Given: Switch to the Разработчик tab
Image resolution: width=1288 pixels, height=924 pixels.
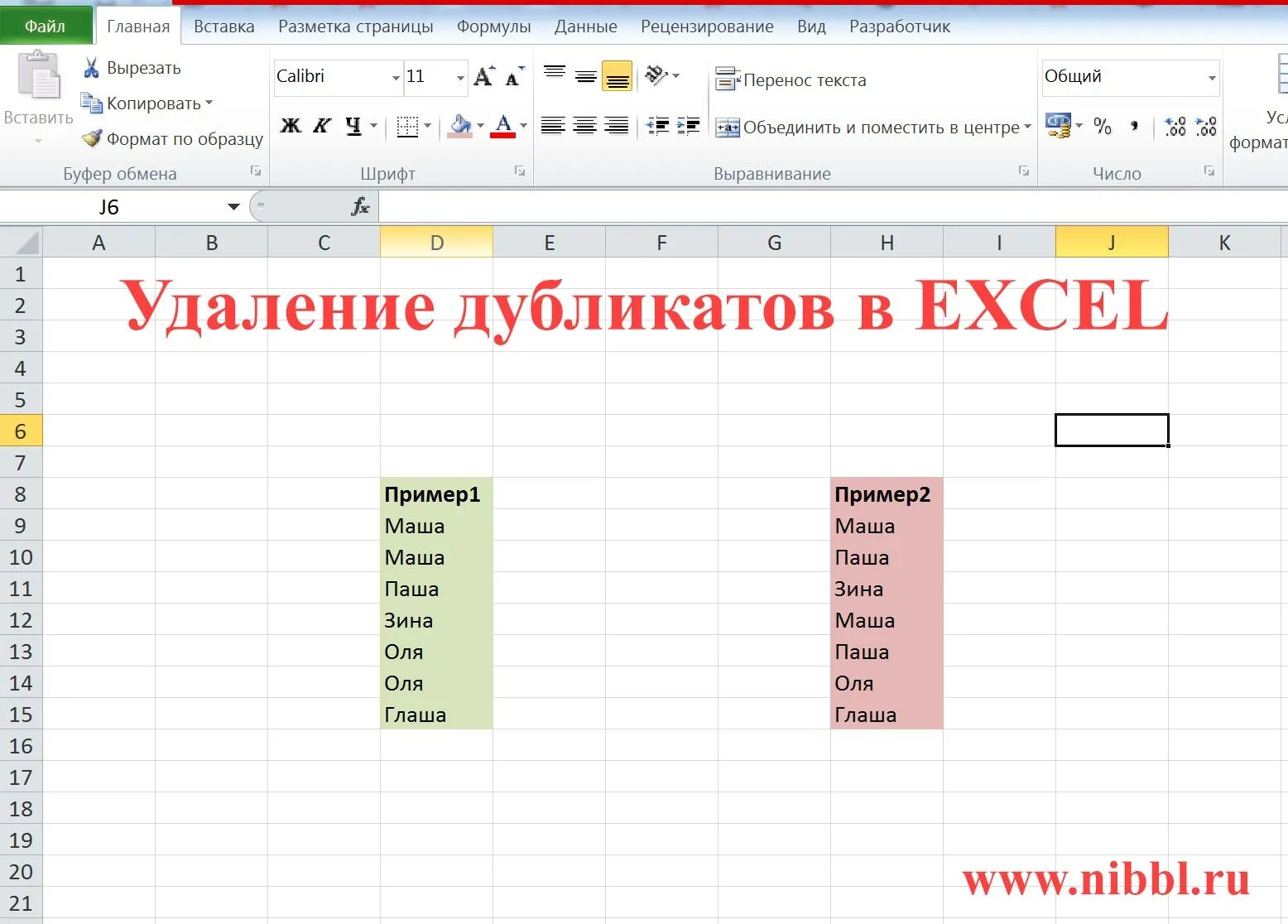Looking at the screenshot, I should coord(900,26).
